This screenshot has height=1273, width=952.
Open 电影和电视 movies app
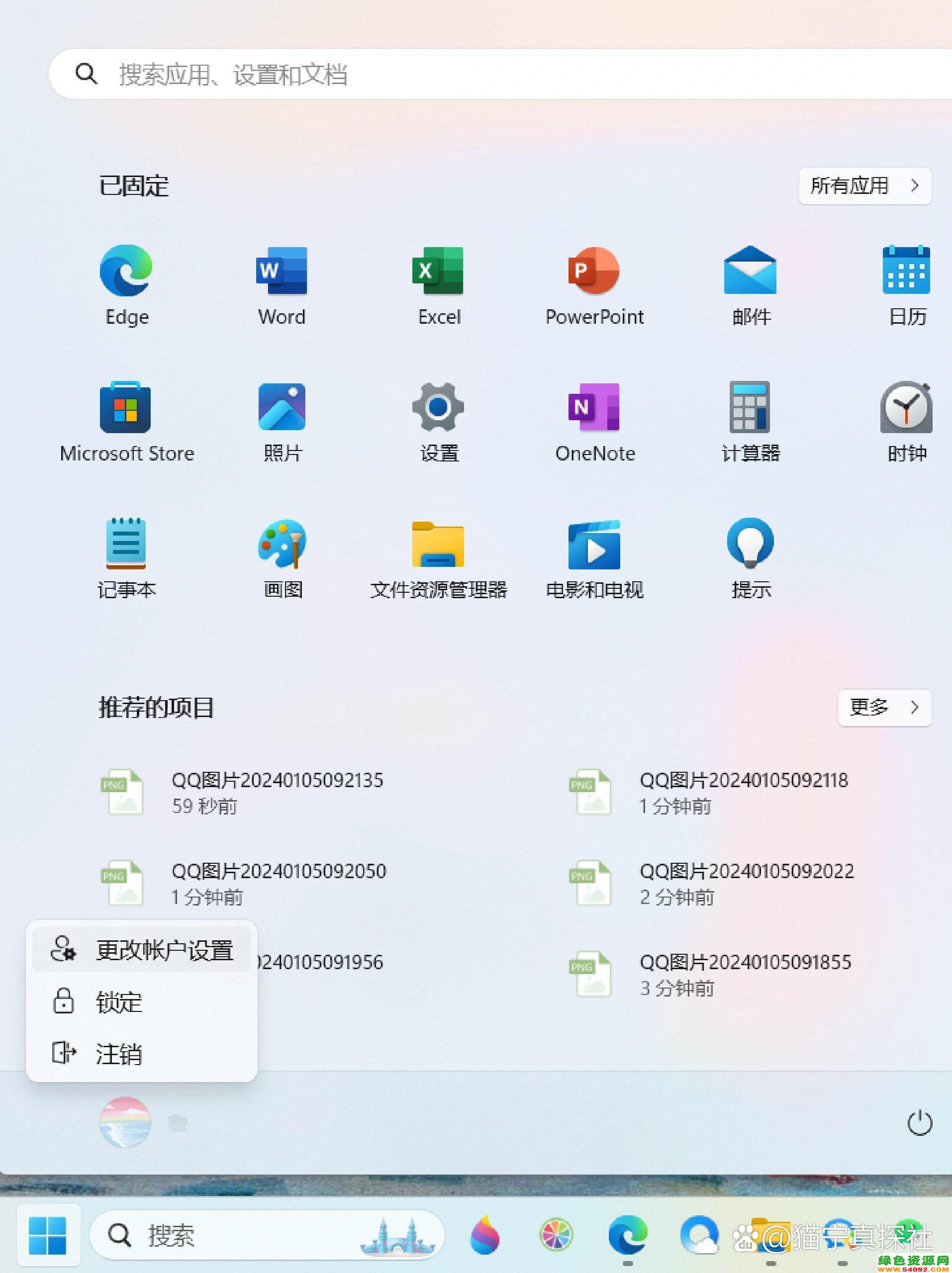pos(594,558)
